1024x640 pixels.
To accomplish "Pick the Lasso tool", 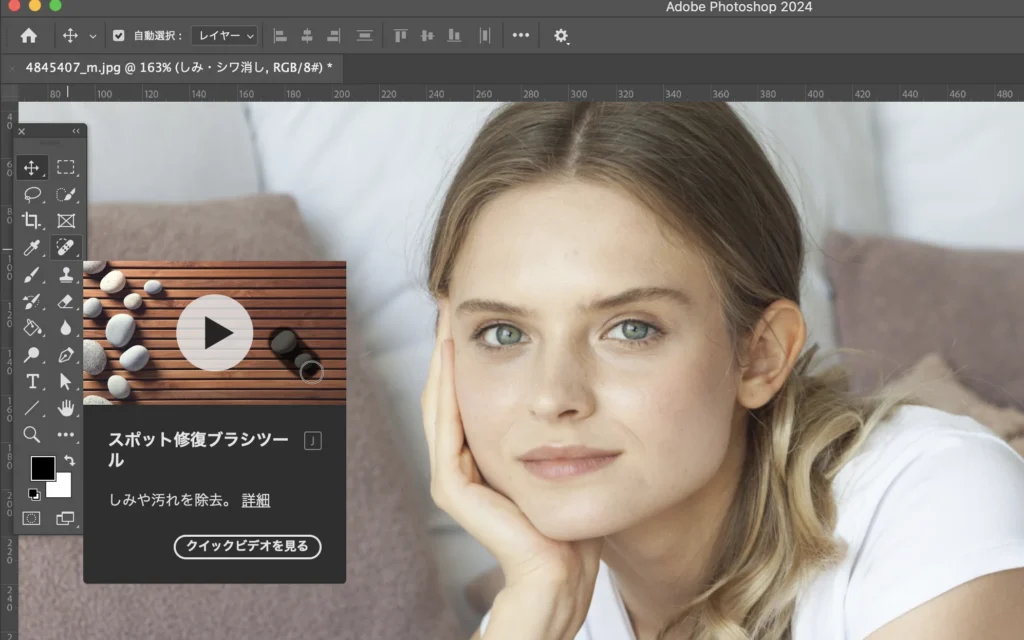I will [x=32, y=195].
